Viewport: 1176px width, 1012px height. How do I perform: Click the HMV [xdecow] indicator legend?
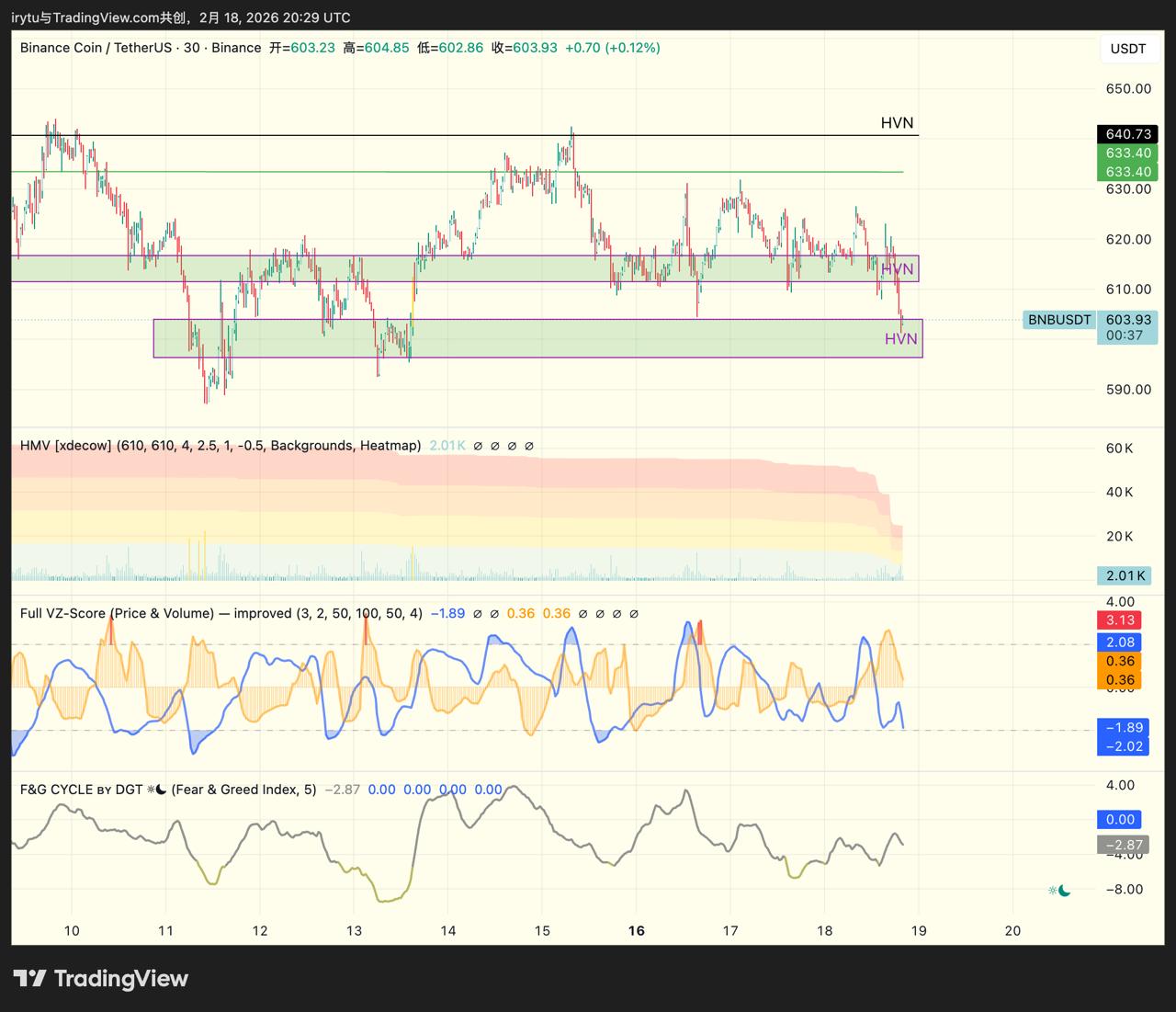click(220, 446)
